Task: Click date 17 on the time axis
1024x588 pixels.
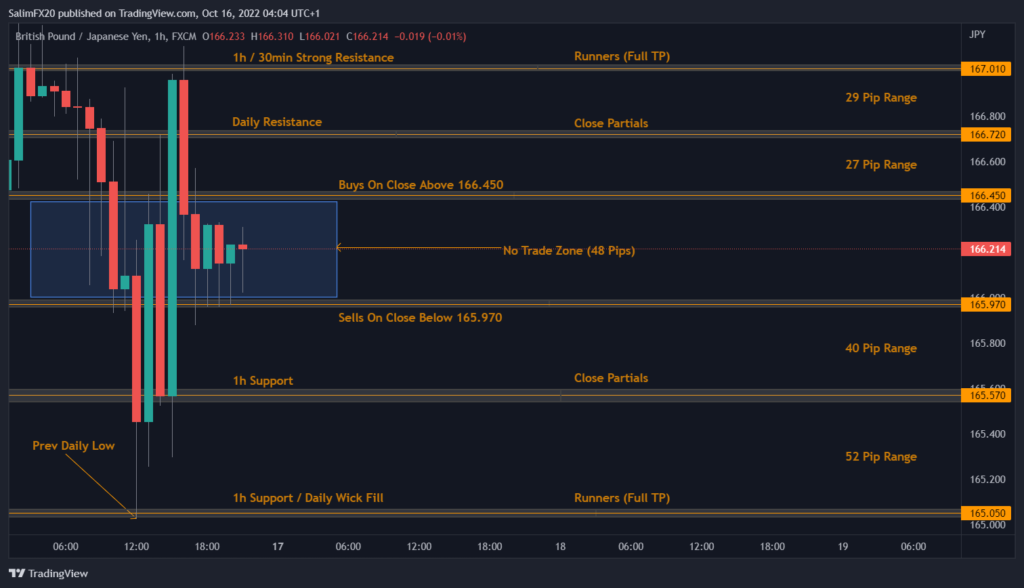Action: click(277, 547)
